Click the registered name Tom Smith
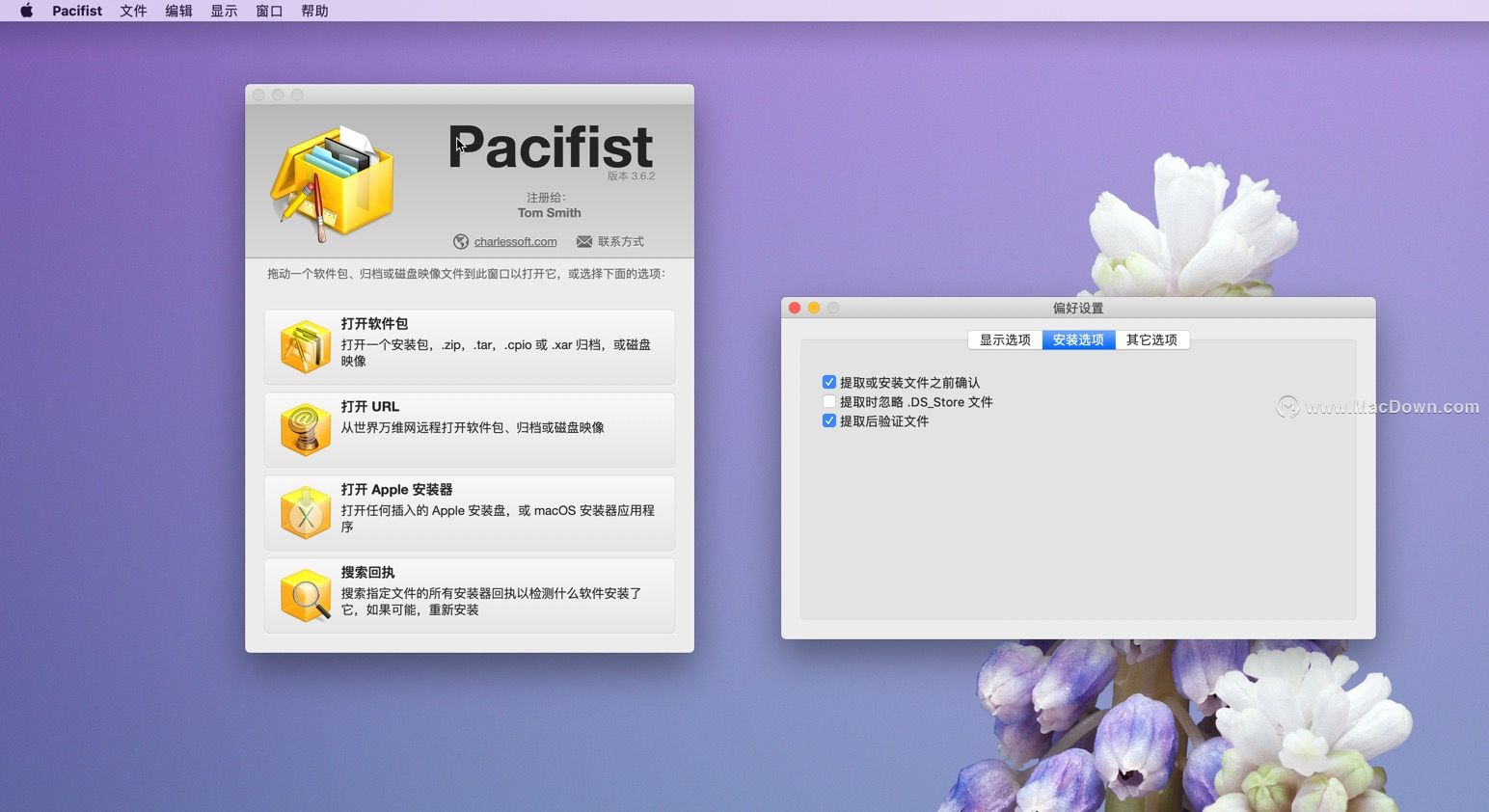Screen dimensions: 1489x812 (x=549, y=213)
